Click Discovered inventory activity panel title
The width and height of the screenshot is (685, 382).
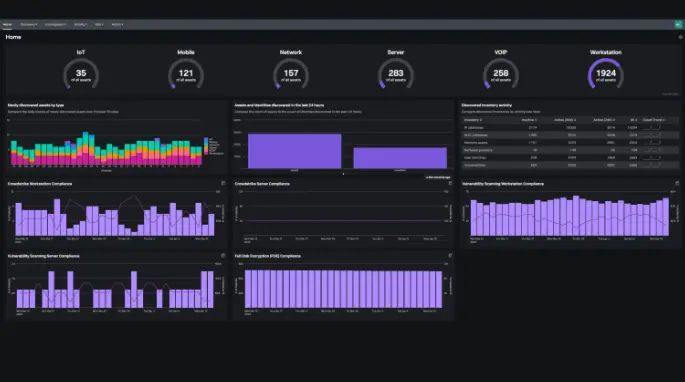click(x=487, y=105)
